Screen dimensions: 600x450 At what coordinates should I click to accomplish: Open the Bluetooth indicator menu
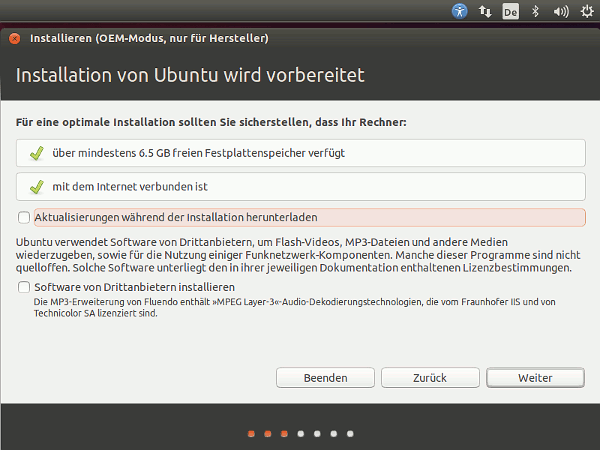click(535, 11)
